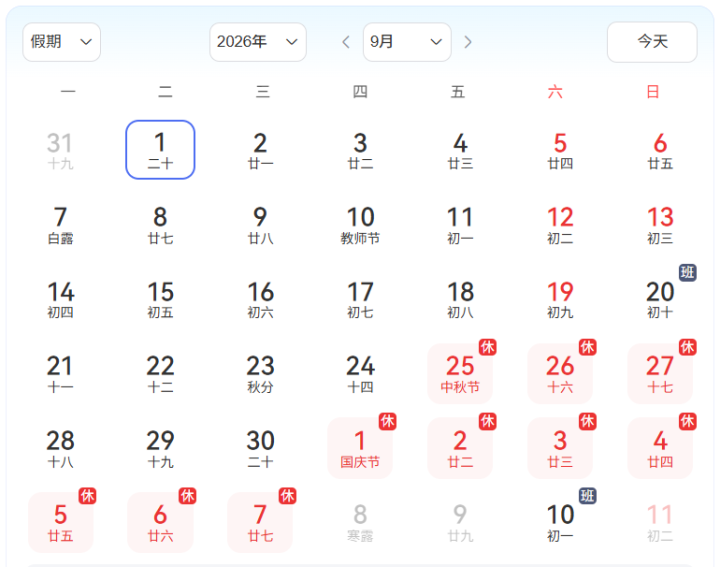The height and width of the screenshot is (567, 720).
Task: Select September 10 教师节
Action: (360, 225)
